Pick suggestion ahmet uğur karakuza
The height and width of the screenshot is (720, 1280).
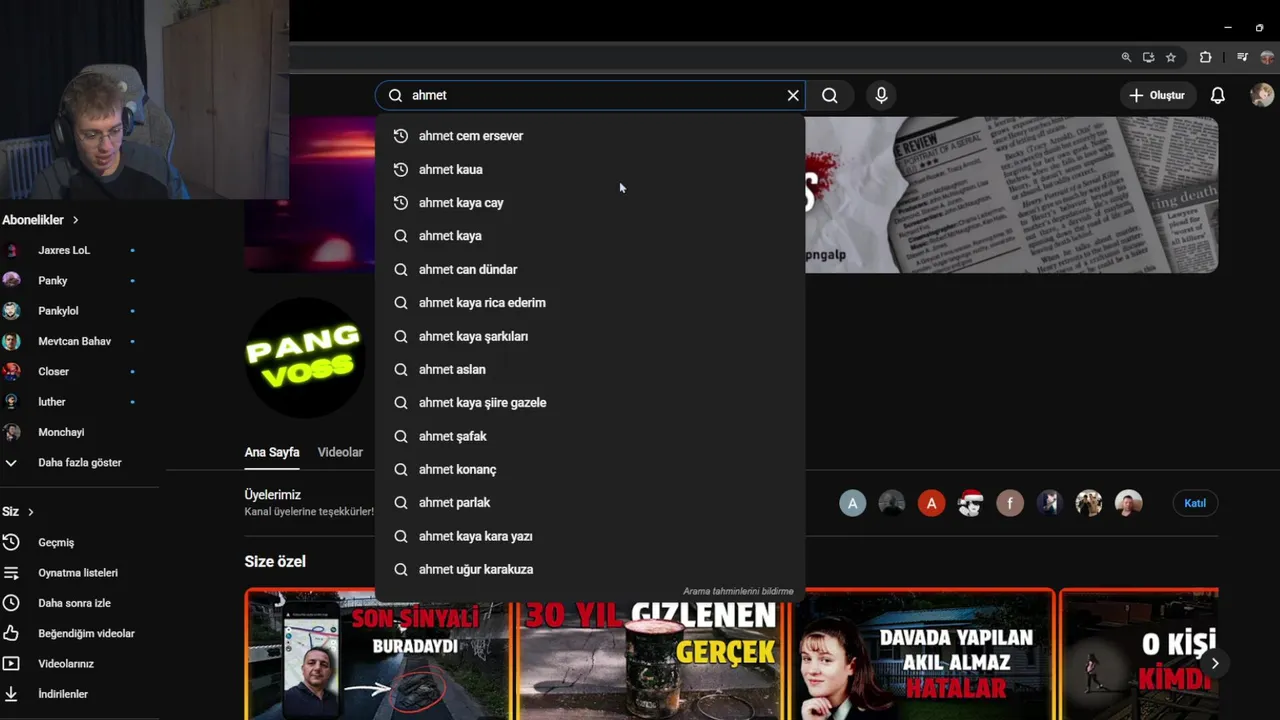point(590,569)
